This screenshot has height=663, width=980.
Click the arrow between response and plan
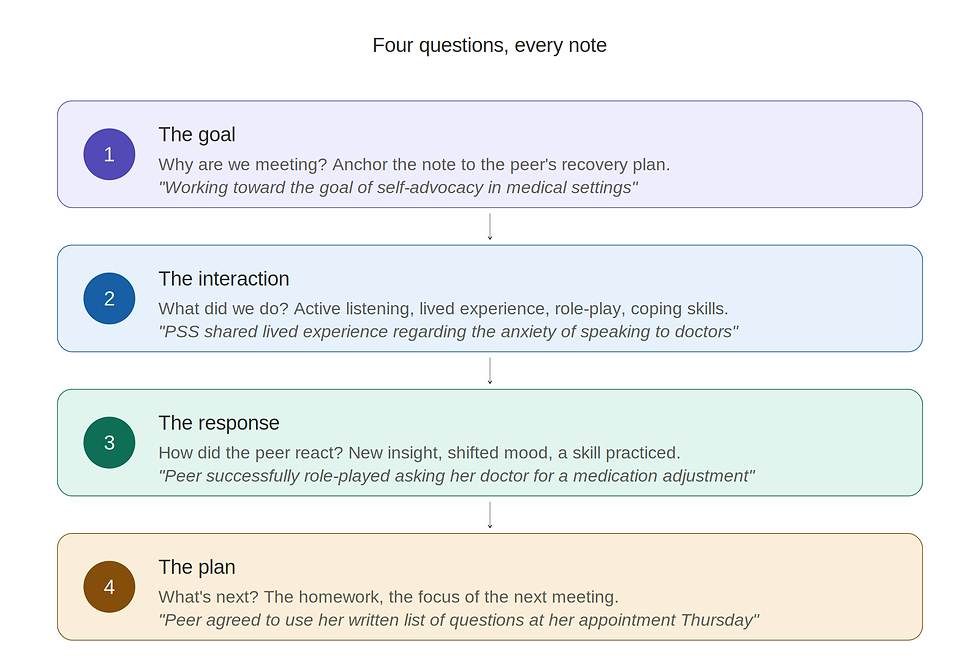pyautogui.click(x=490, y=515)
